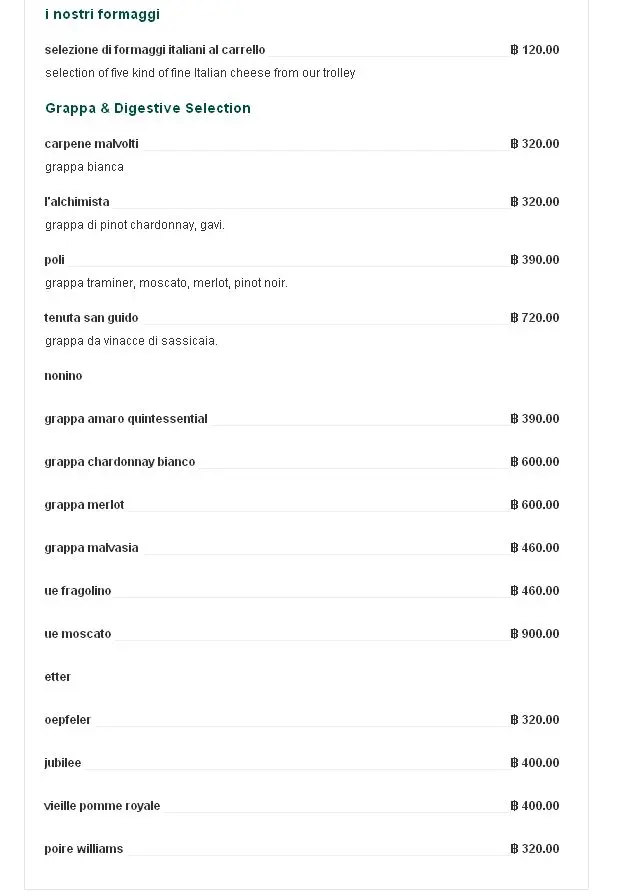627x896 pixels.
Task: Open the carpene malvolti menu item
Action: [92, 144]
